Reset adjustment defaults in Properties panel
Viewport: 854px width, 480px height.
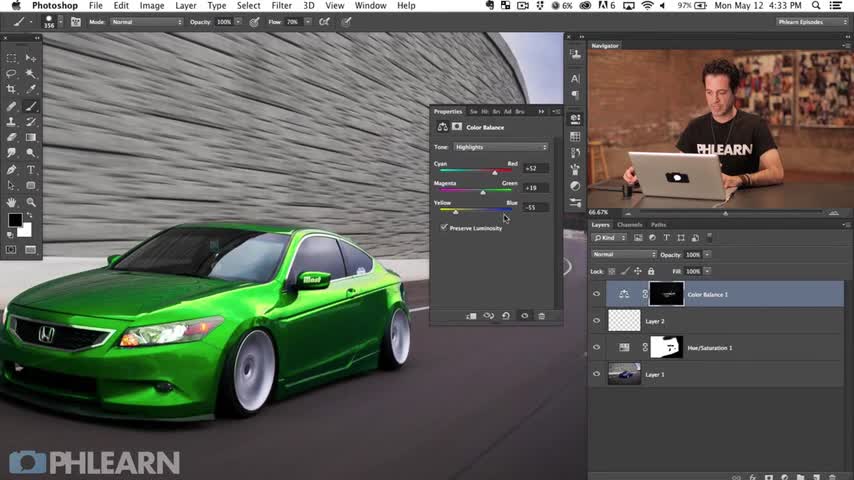506,316
